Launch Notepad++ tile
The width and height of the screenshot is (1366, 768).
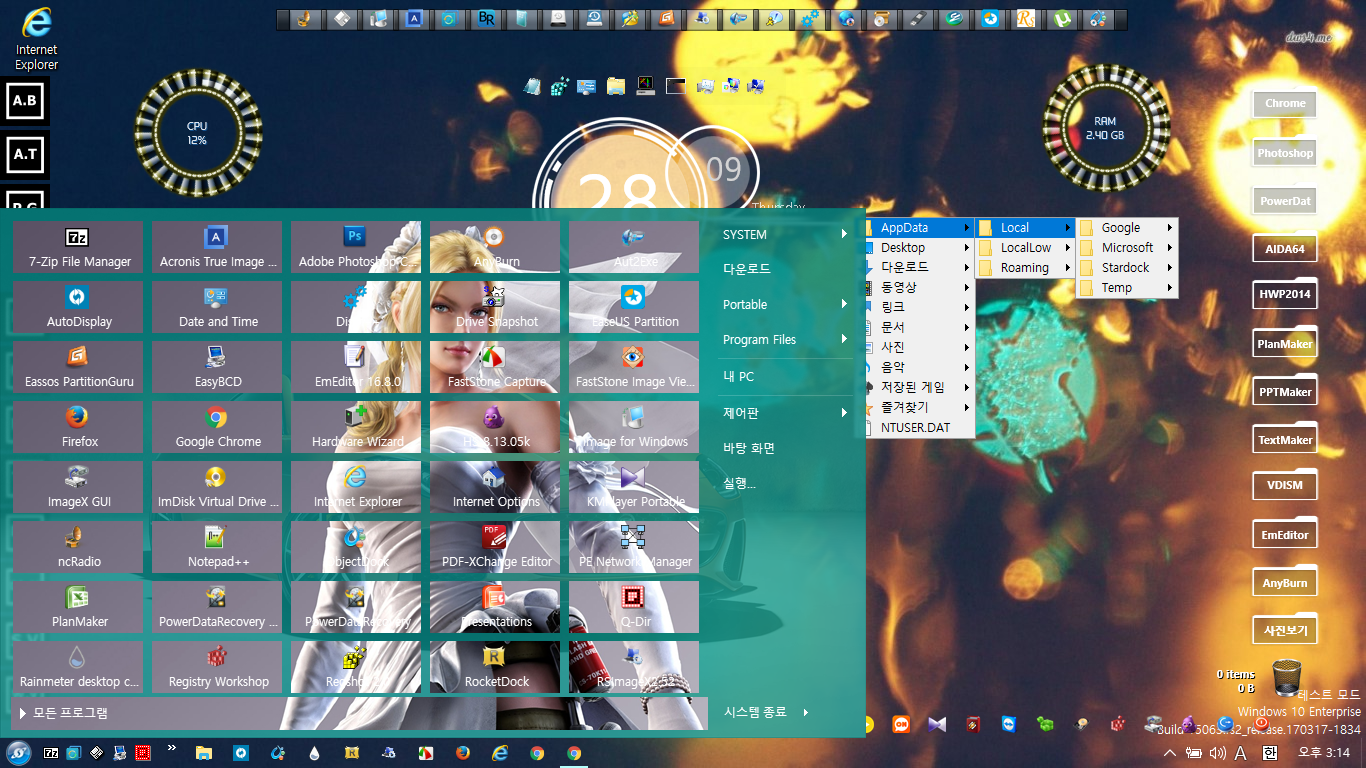point(218,547)
